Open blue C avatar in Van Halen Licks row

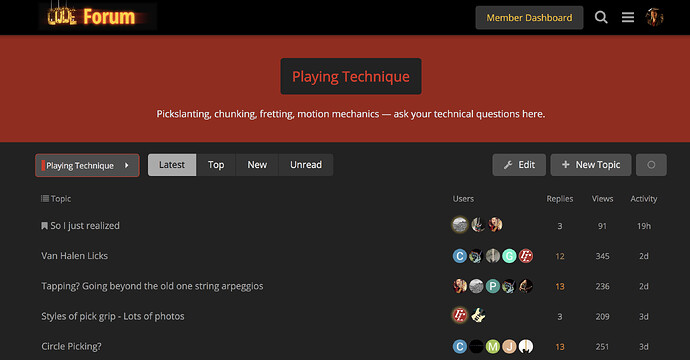460,256
